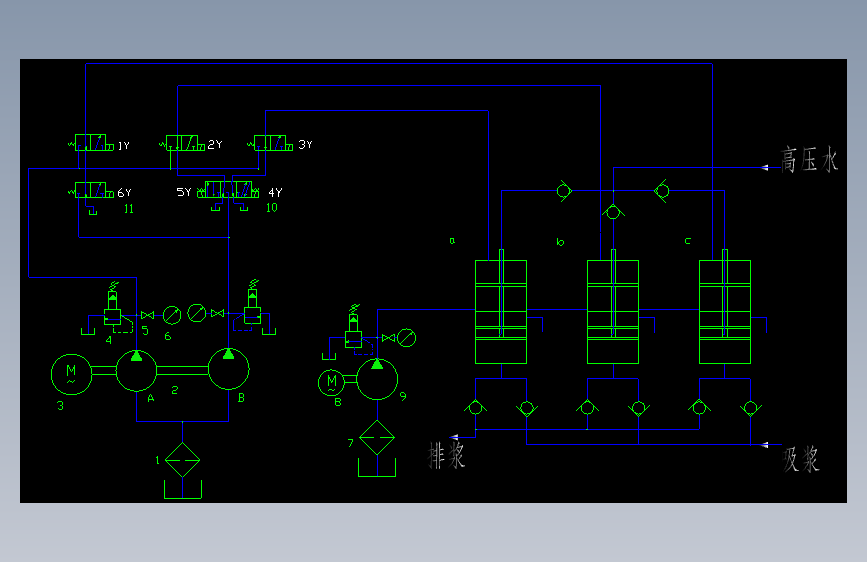
Task: Click the pressure gauge near pump 9
Action: point(407,338)
